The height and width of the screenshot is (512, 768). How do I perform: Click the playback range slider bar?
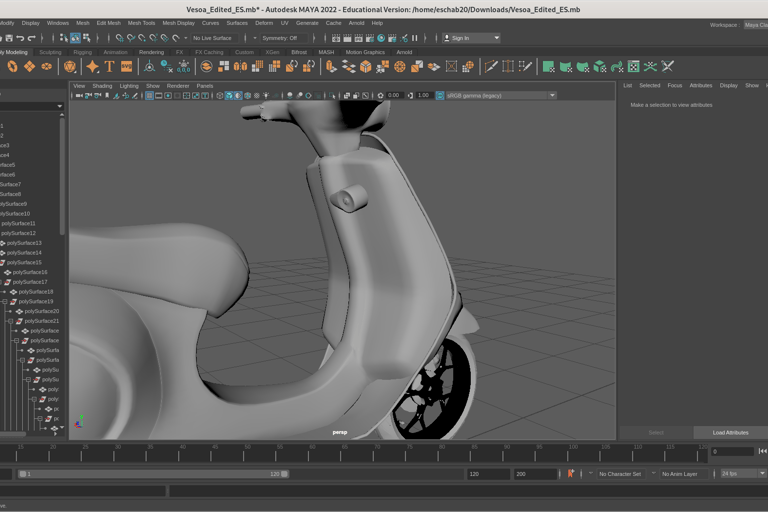(150, 474)
